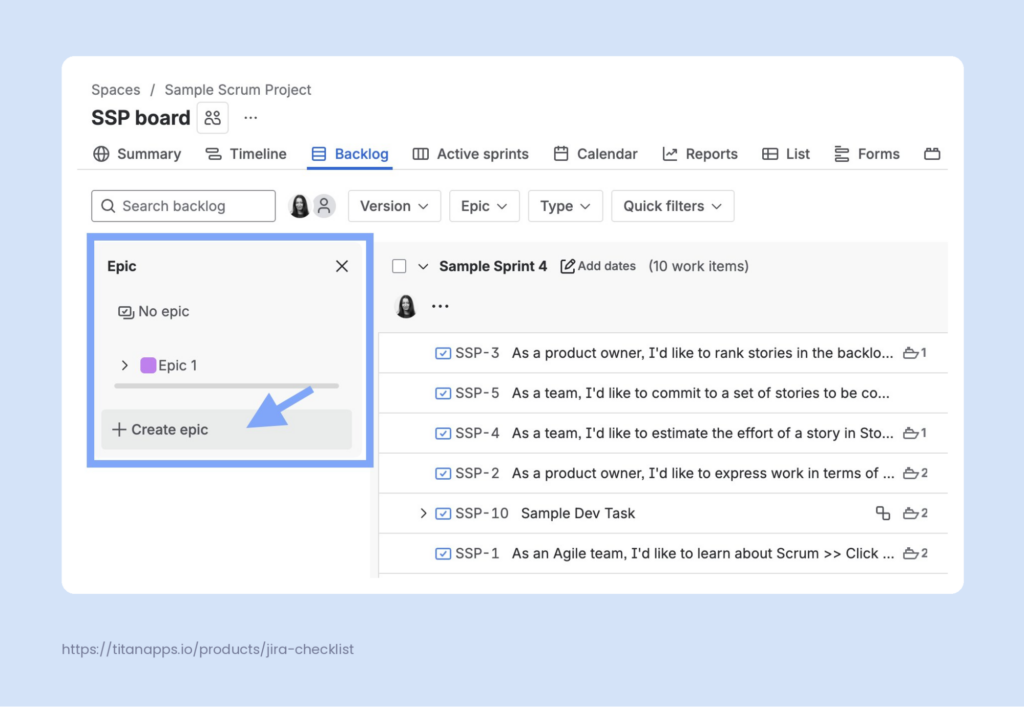
Task: Switch to the Timeline tab
Action: click(246, 154)
